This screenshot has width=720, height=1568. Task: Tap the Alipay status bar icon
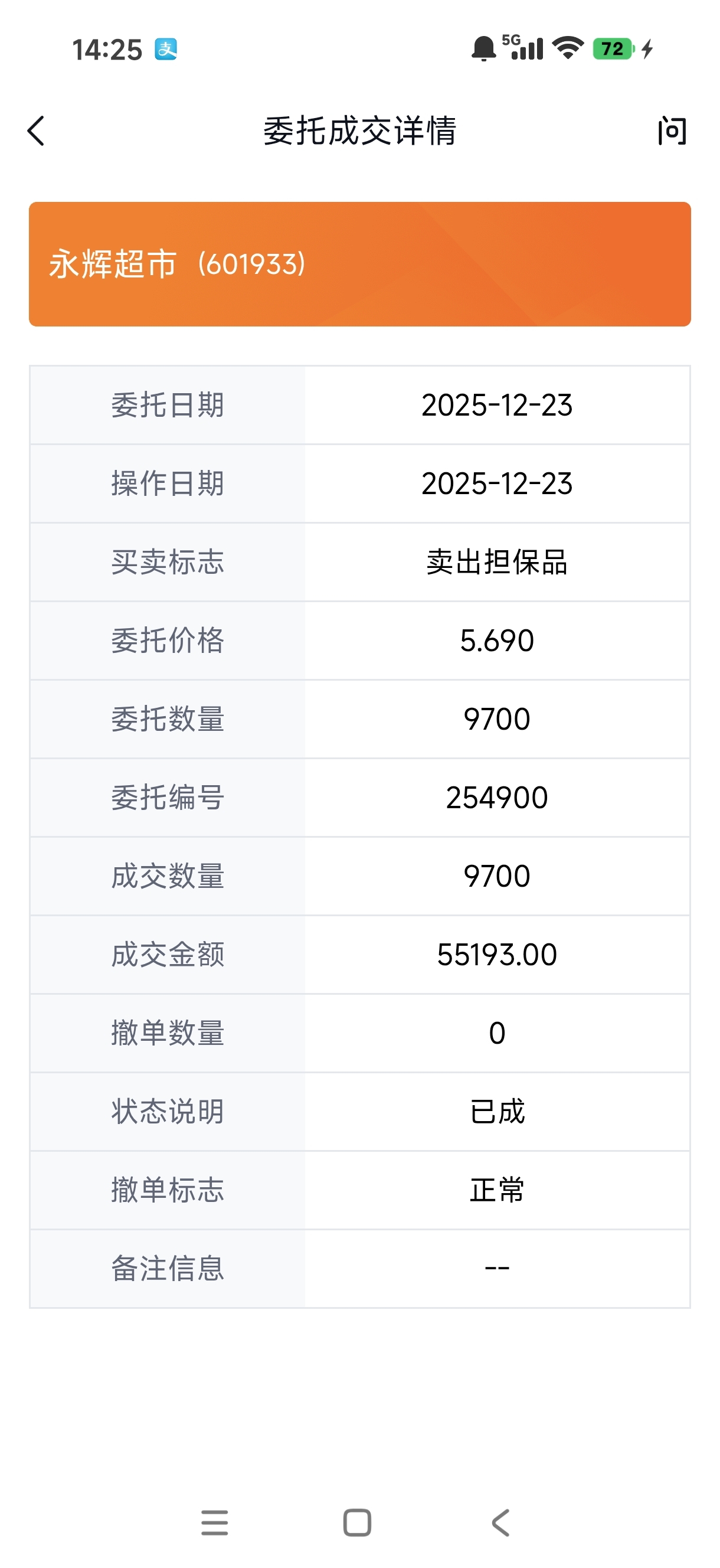coord(166,50)
